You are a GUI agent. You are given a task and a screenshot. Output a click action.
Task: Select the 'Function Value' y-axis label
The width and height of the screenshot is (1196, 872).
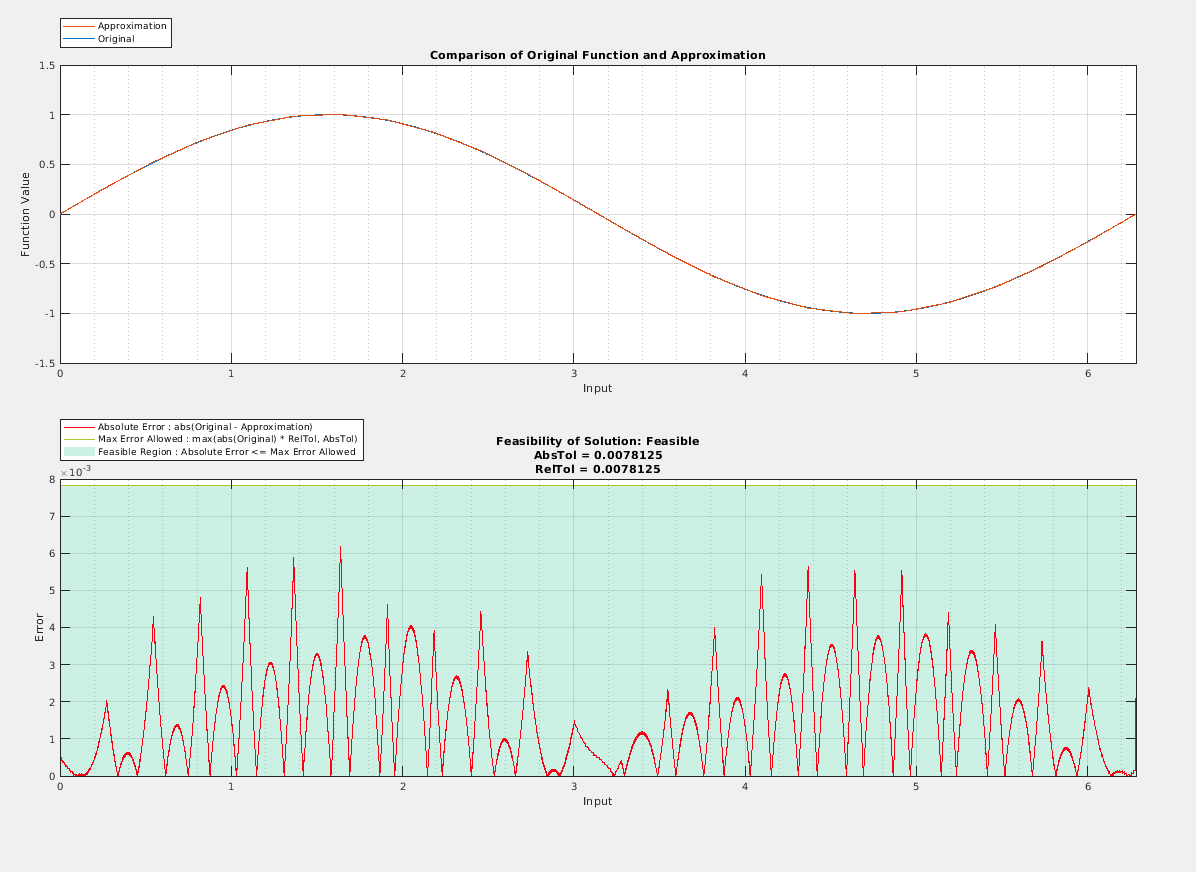(25, 214)
